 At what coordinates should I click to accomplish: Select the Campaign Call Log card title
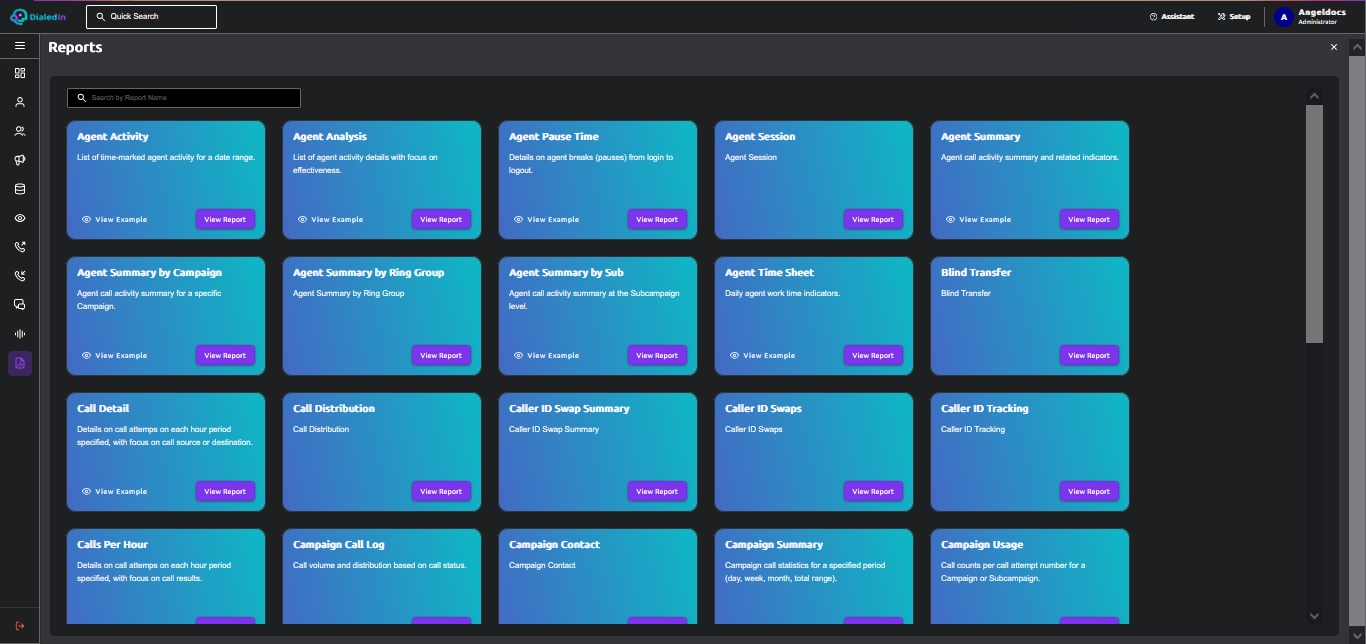(339, 545)
